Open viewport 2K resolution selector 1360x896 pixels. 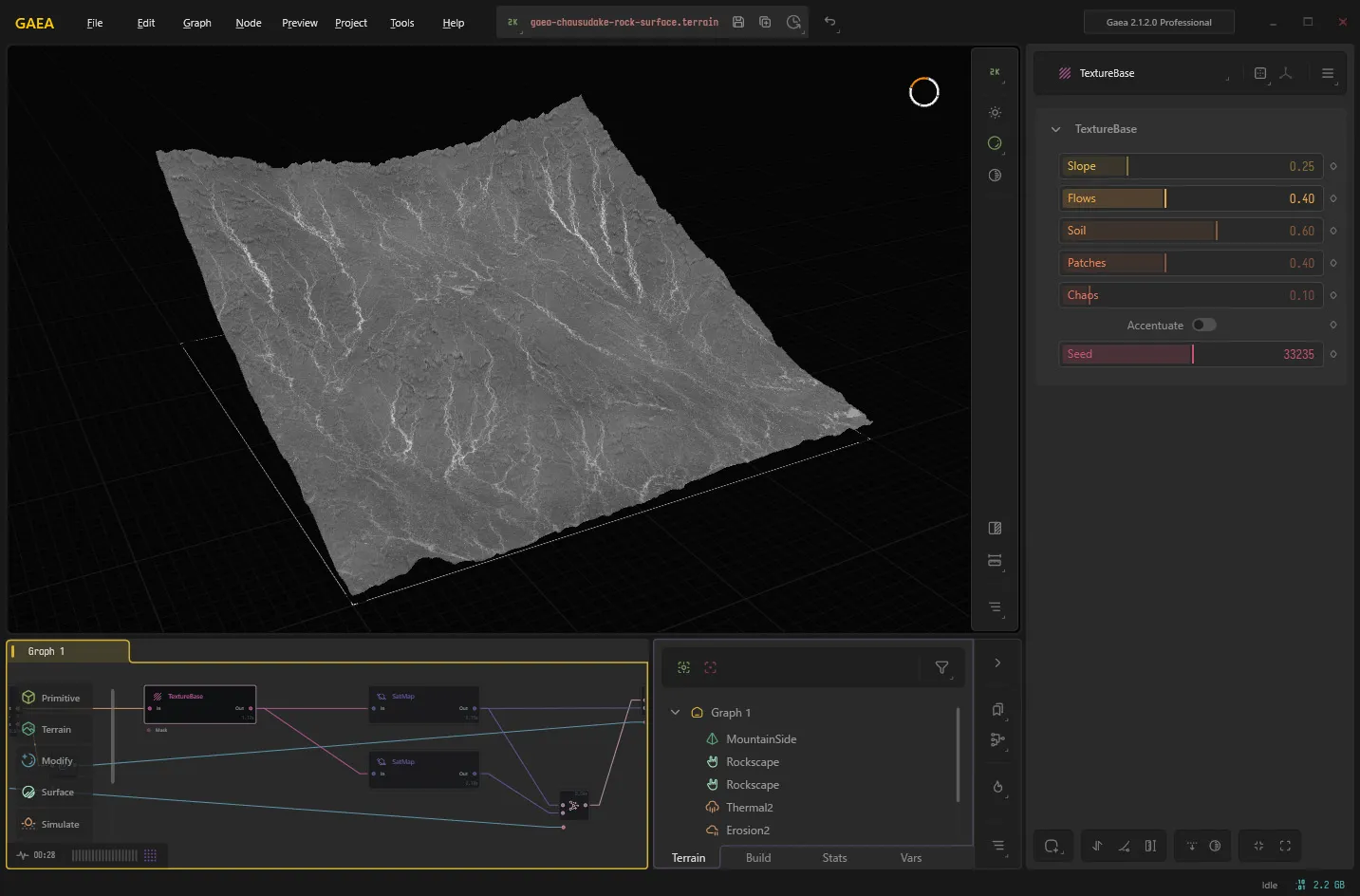click(x=995, y=72)
